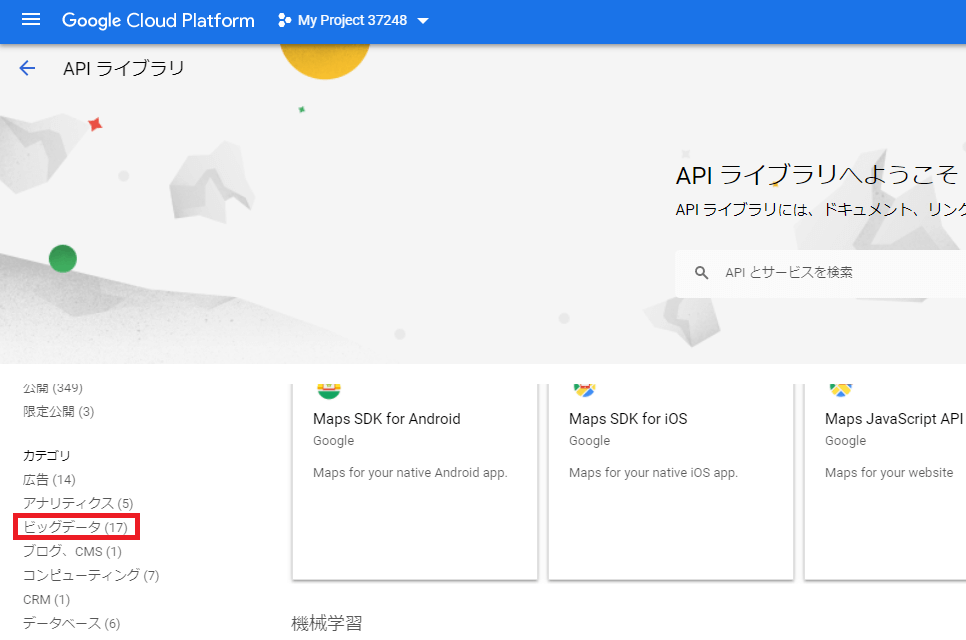Select the コンピューティング (7) category

(91, 575)
